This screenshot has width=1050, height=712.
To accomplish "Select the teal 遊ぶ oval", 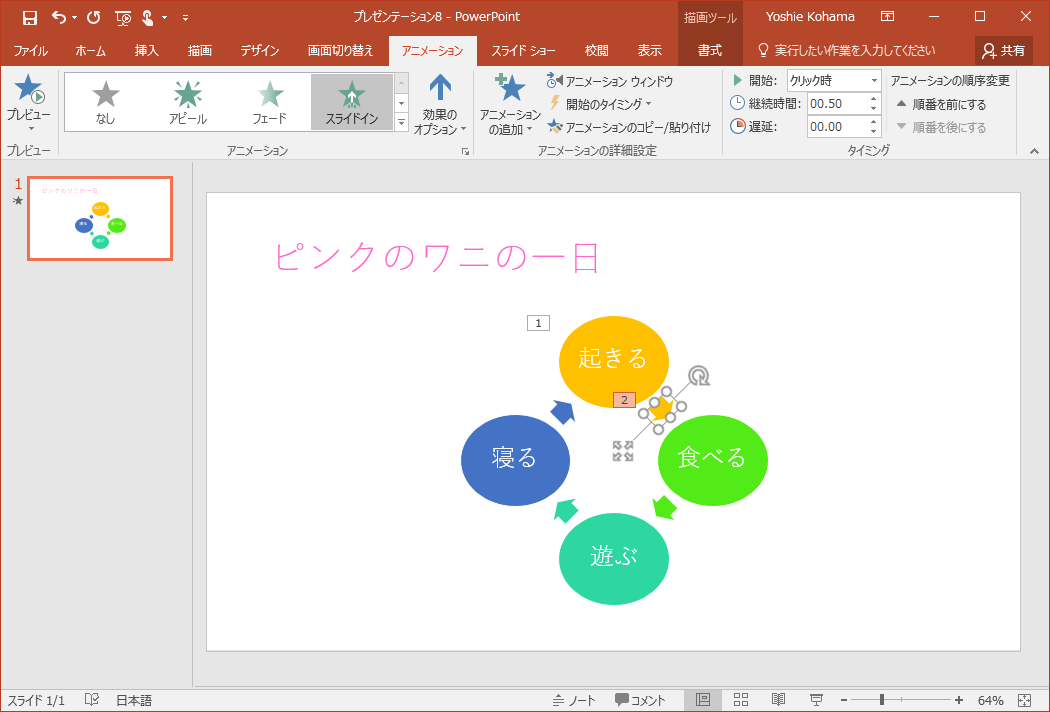I will [x=613, y=559].
